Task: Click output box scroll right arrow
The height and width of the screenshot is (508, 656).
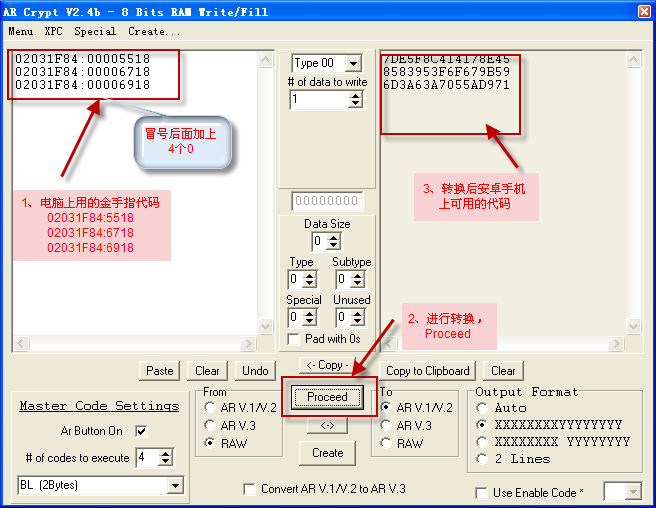Action: pos(616,344)
